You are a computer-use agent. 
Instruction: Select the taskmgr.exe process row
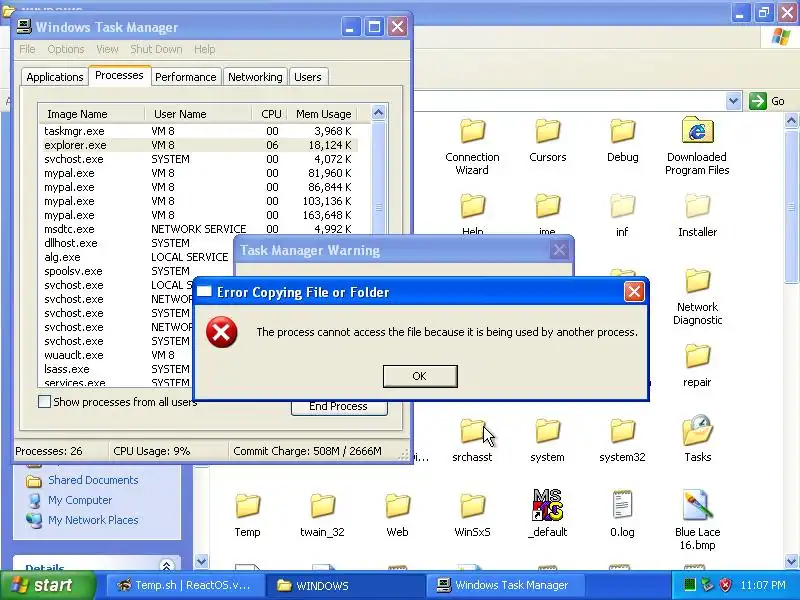[198, 131]
